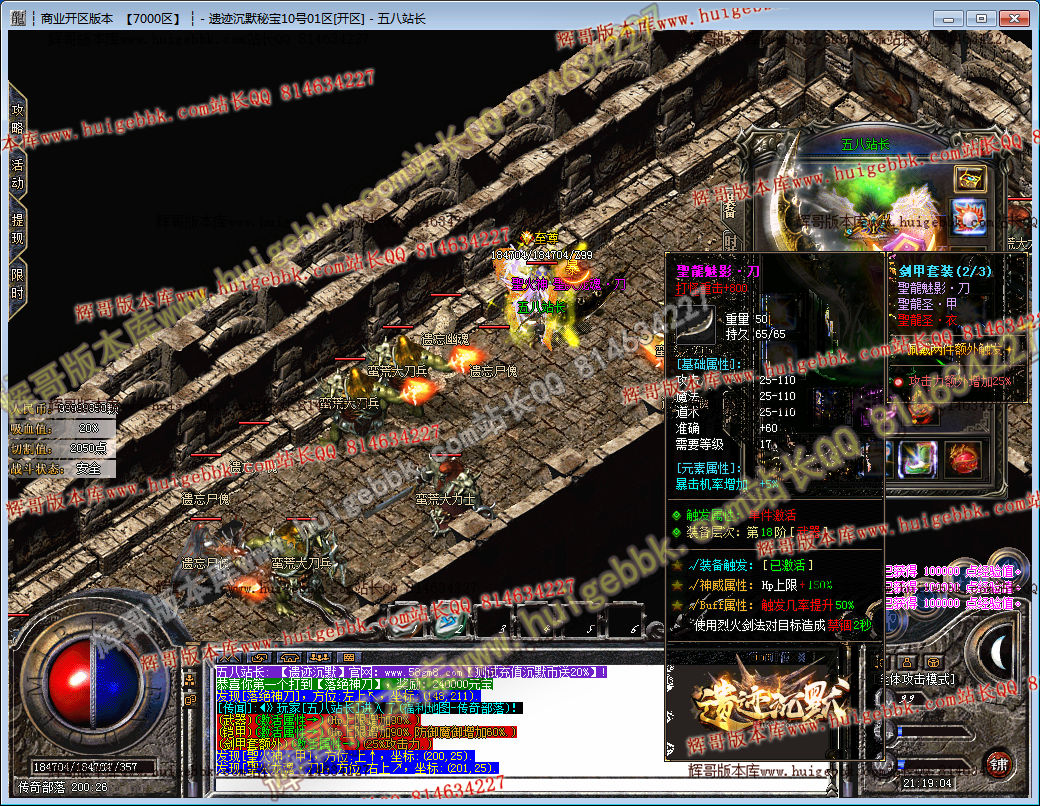Click the lower weight progress bar

[x=935, y=764]
